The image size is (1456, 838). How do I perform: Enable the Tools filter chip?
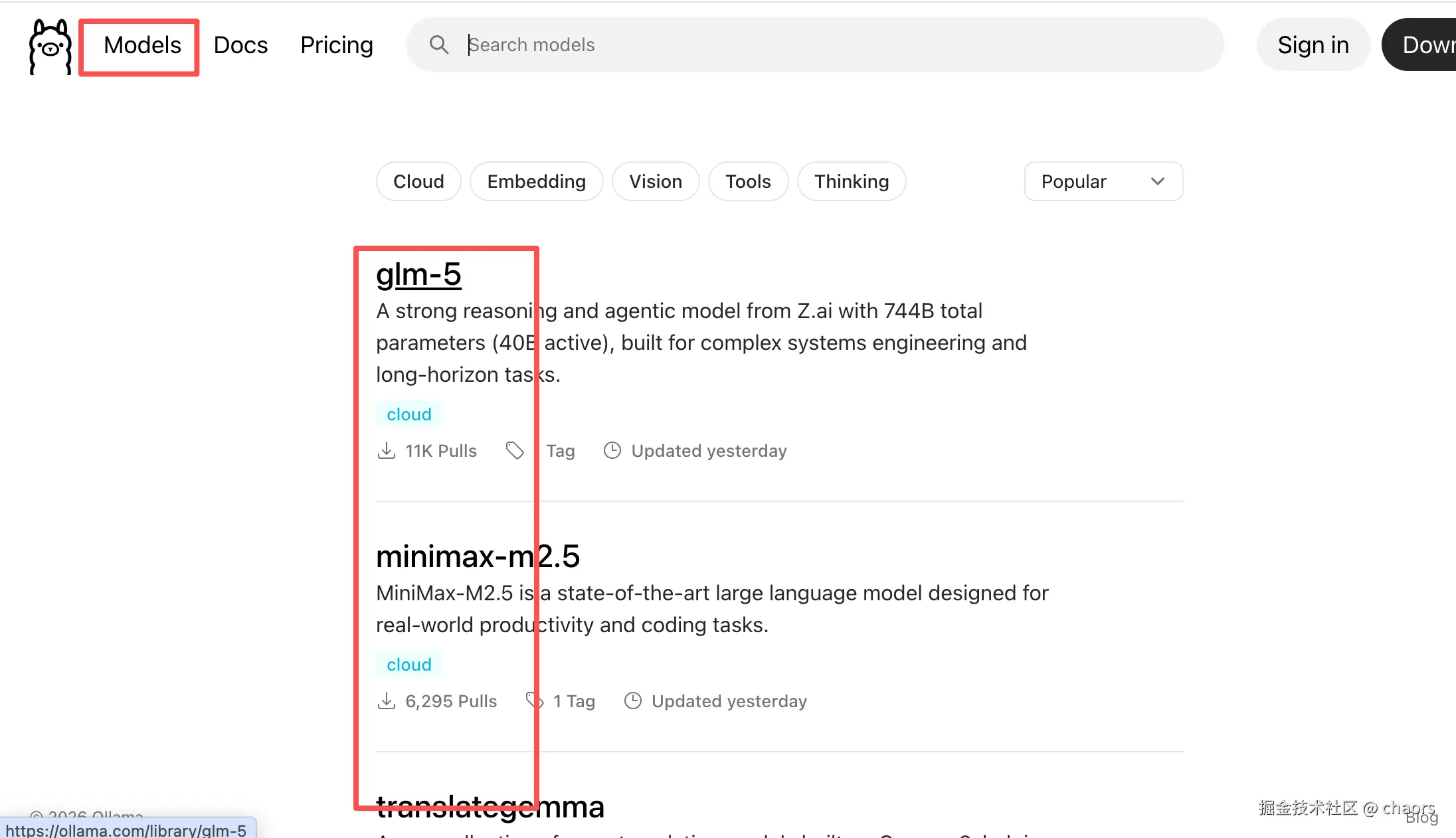coord(748,181)
